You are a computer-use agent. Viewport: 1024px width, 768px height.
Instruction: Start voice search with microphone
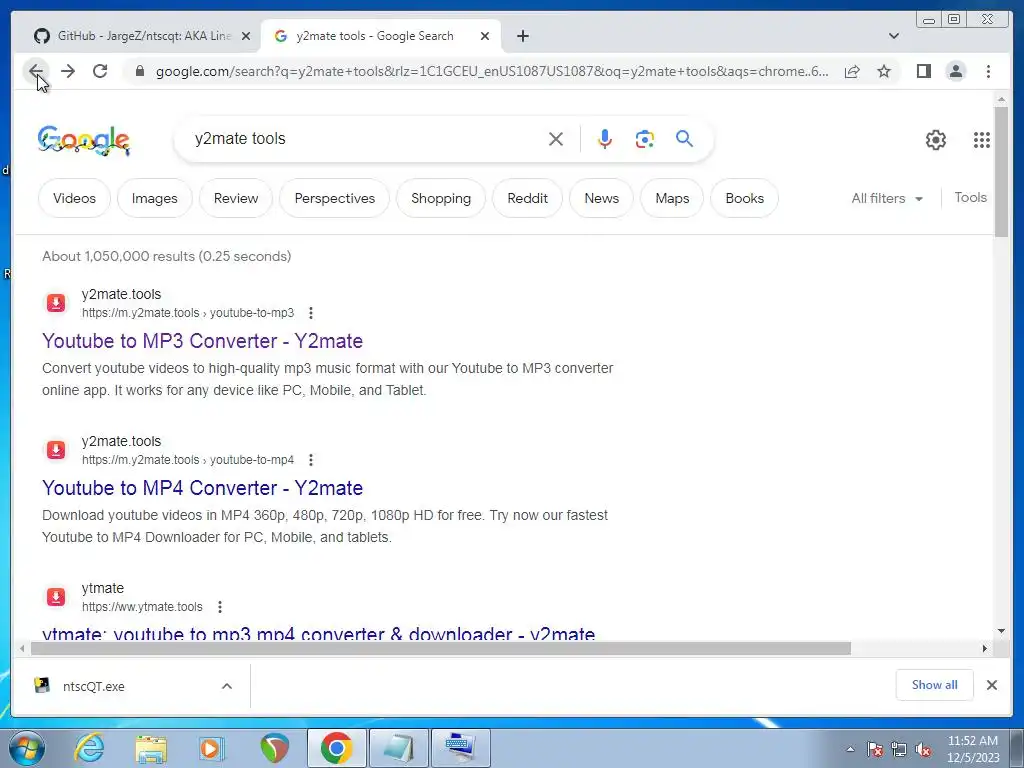pos(605,139)
